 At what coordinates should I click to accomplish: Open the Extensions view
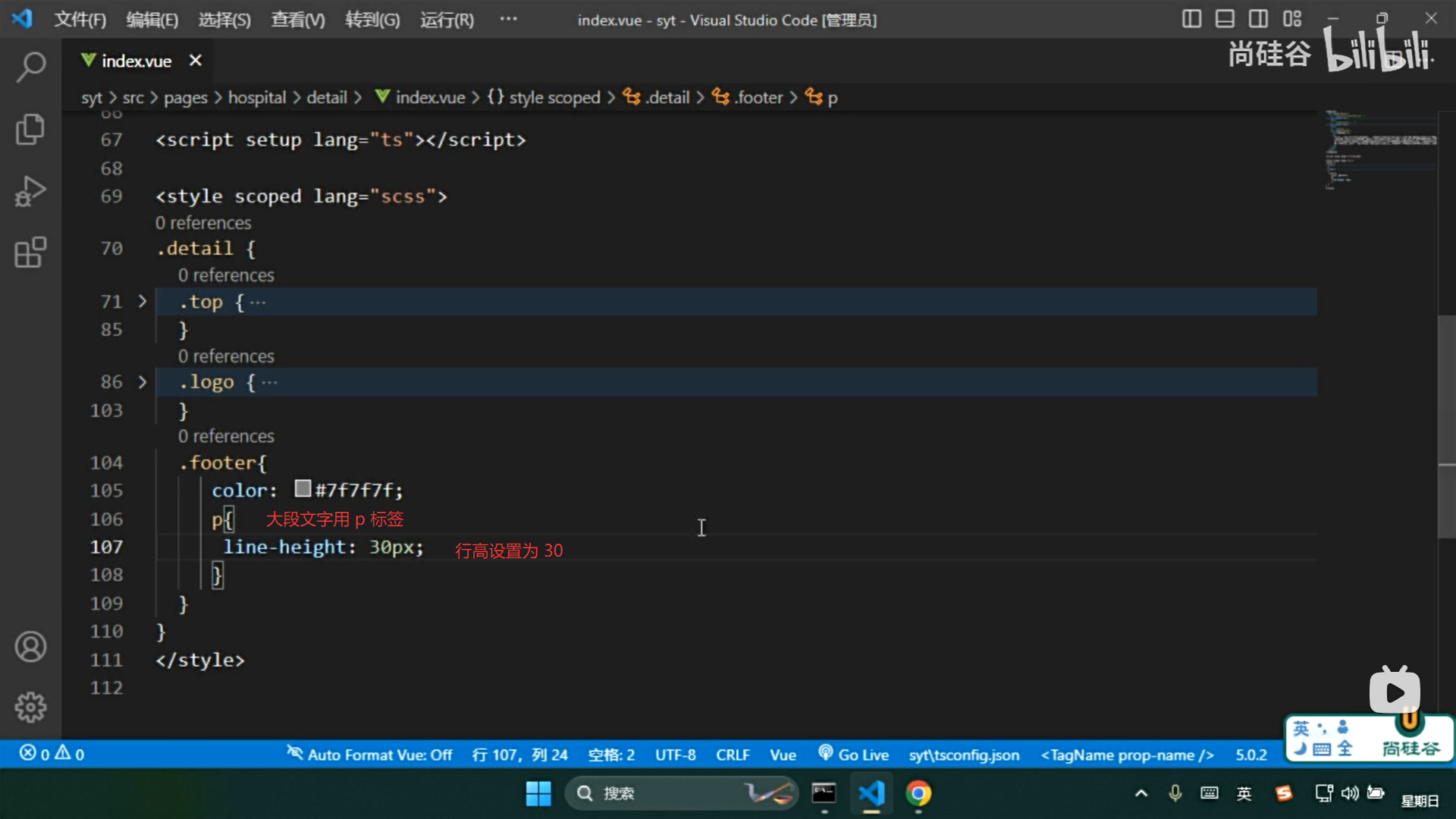[x=30, y=253]
